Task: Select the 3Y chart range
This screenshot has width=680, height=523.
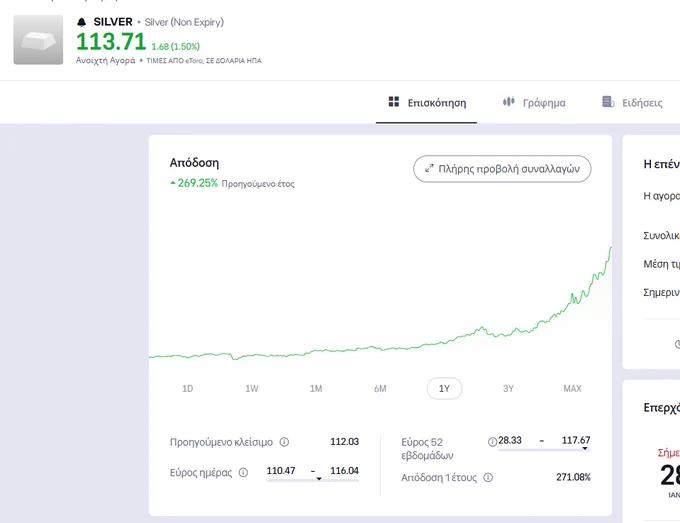Action: point(508,389)
